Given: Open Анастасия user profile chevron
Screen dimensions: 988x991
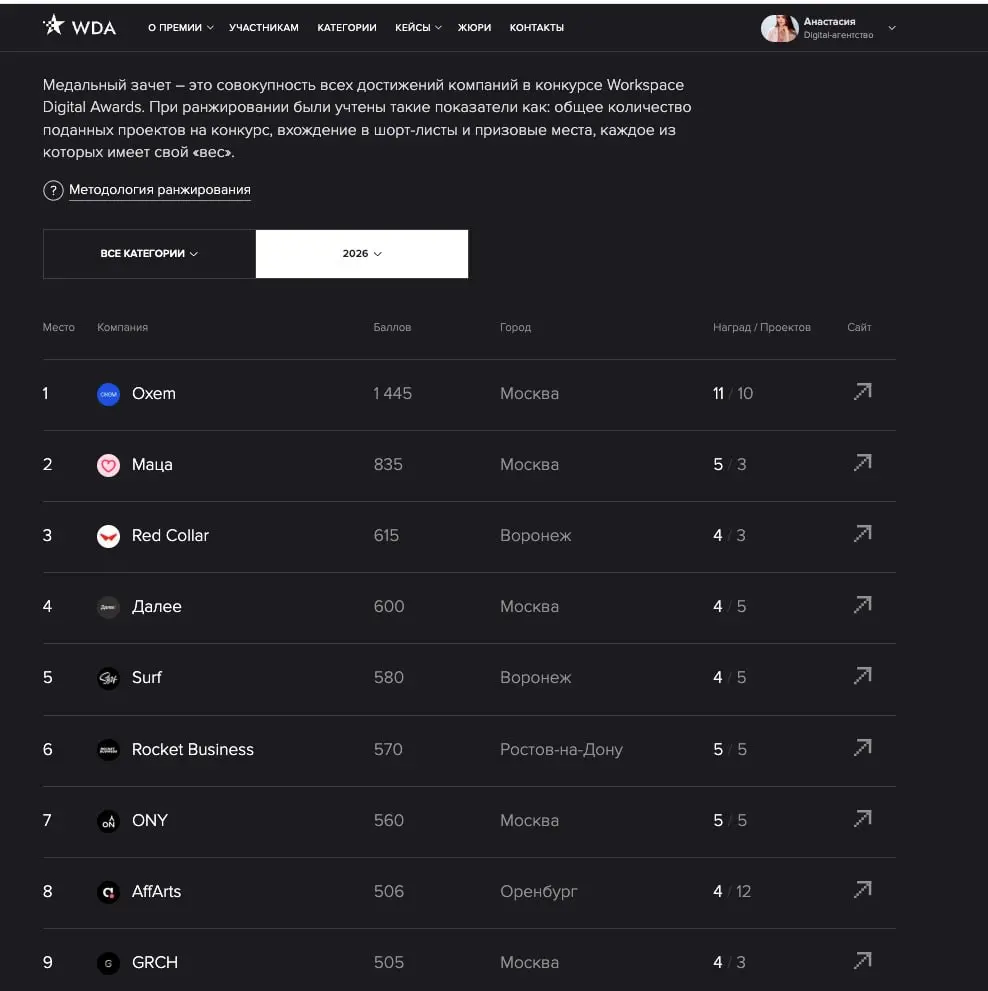Looking at the screenshot, I should pyautogui.click(x=892, y=28).
